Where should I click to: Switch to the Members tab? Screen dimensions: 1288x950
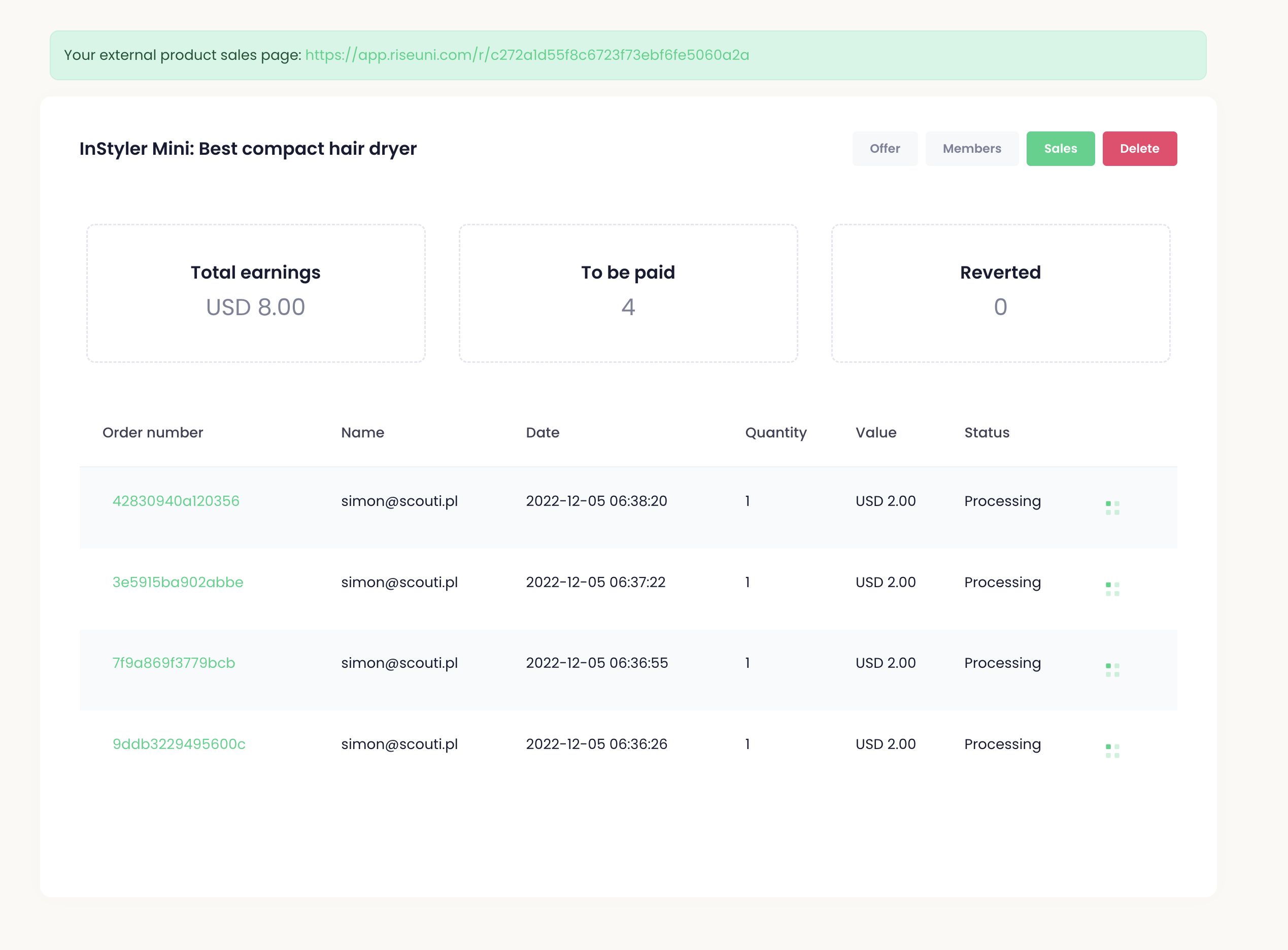tap(971, 149)
